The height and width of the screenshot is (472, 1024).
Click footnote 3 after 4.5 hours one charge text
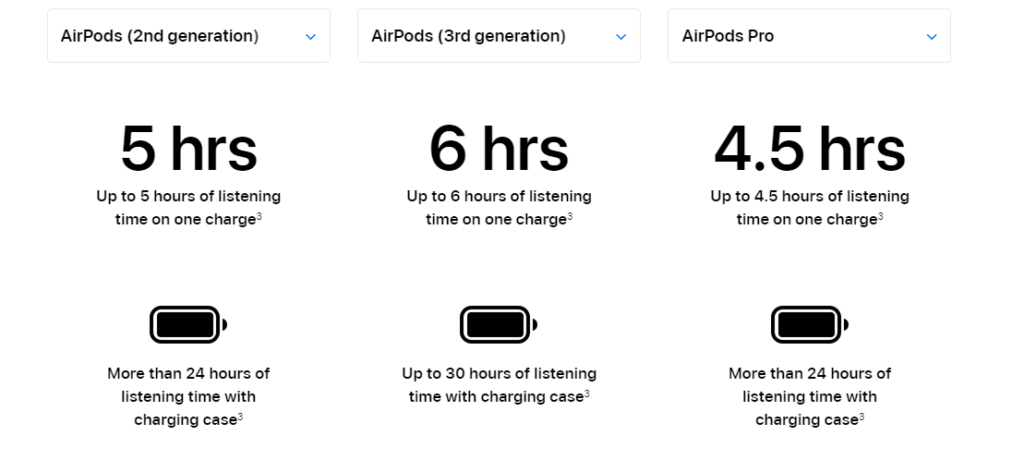point(880,216)
